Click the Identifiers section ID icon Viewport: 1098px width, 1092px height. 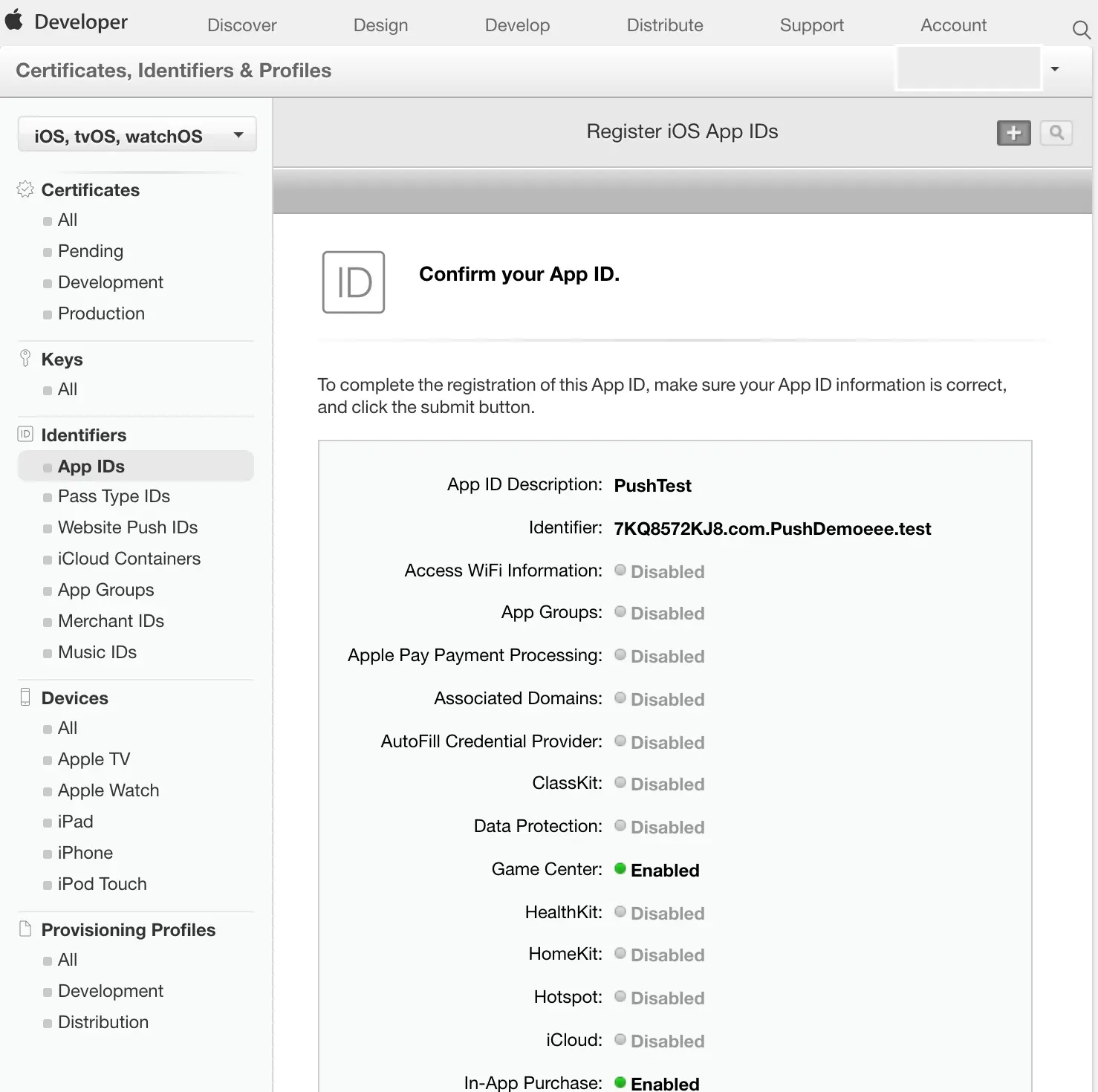tap(25, 435)
